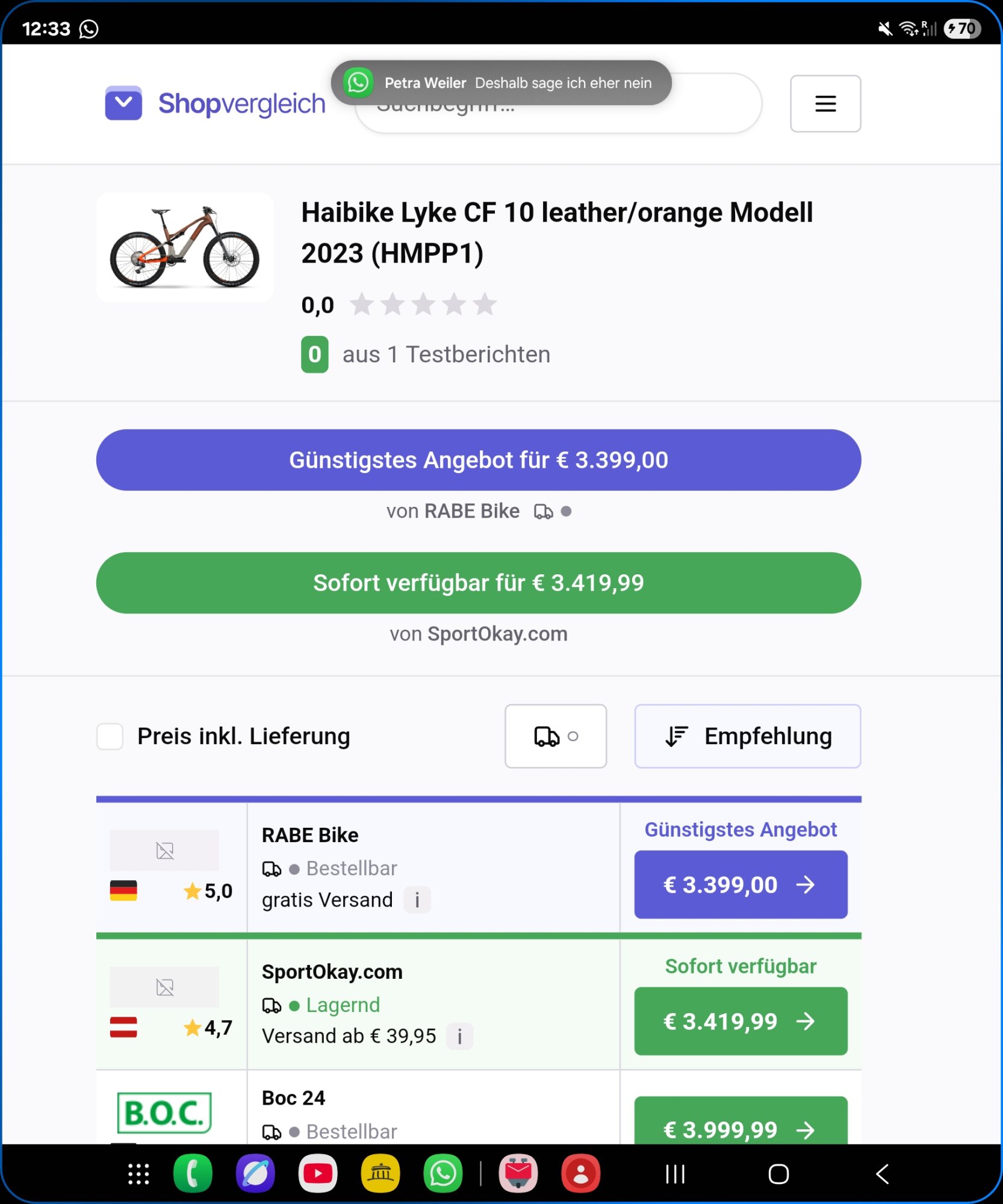Tap the Android back navigation button
The height and width of the screenshot is (1204, 1003).
pyautogui.click(x=882, y=1173)
